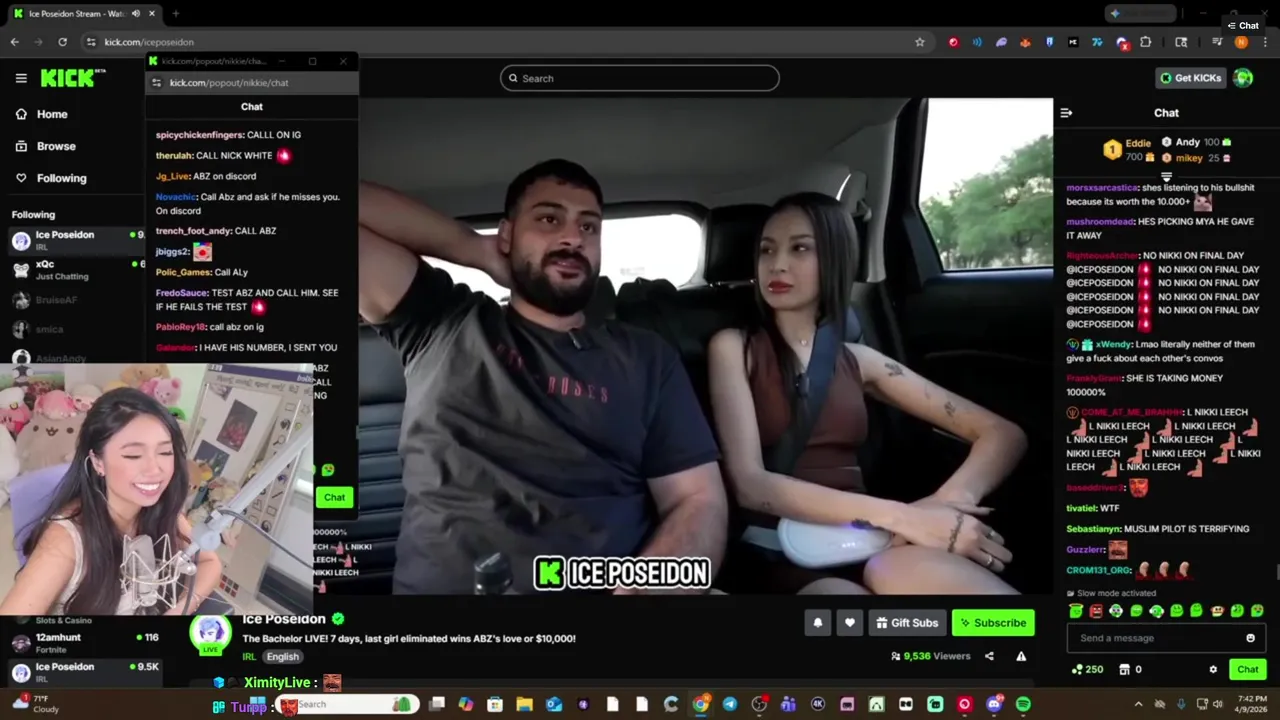
Task: Pick the red angry emote in quick row
Action: tap(1096, 611)
